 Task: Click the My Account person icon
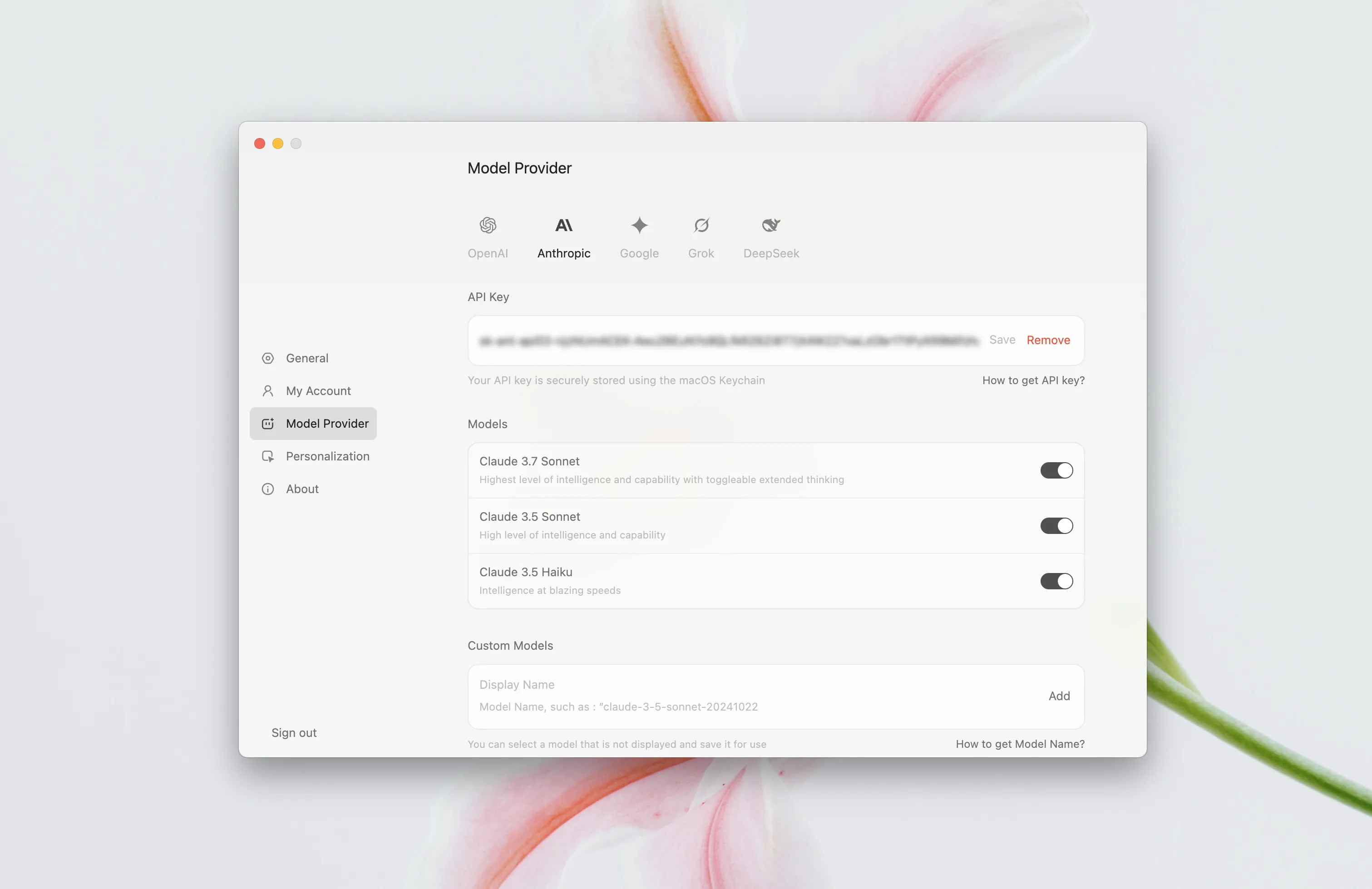(x=268, y=391)
